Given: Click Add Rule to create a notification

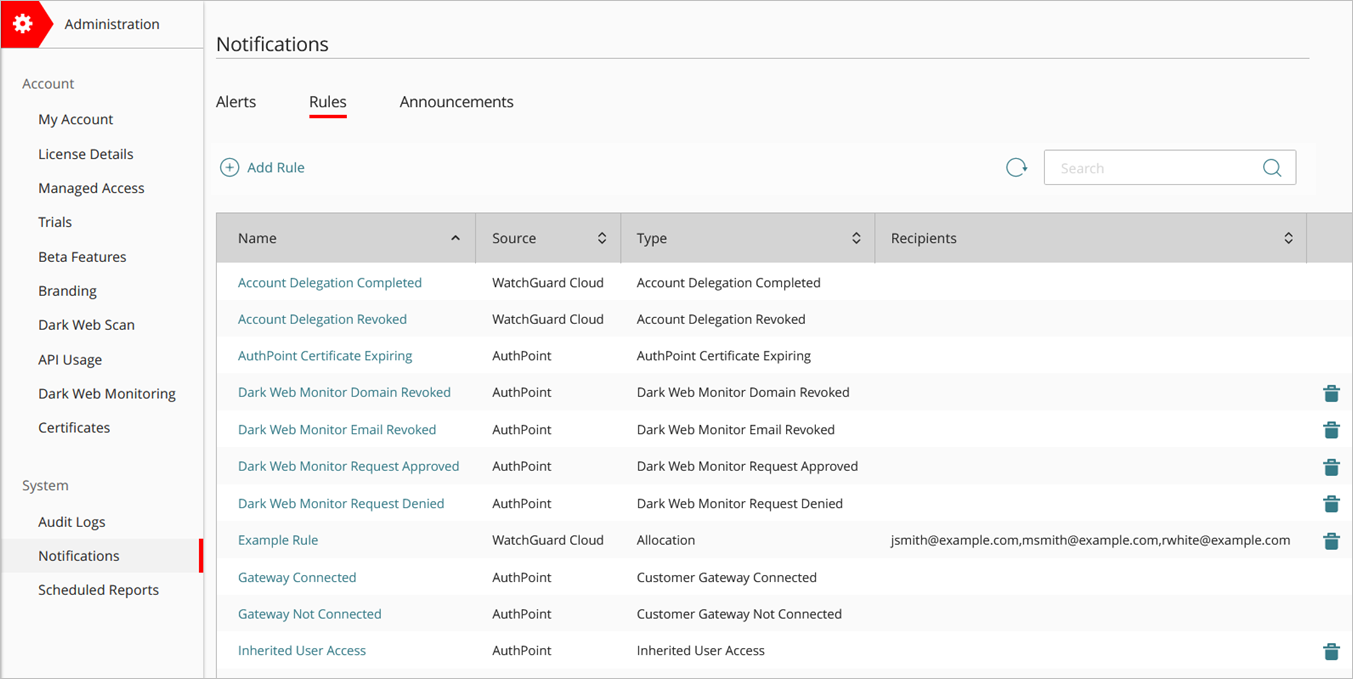Looking at the screenshot, I should tap(262, 167).
